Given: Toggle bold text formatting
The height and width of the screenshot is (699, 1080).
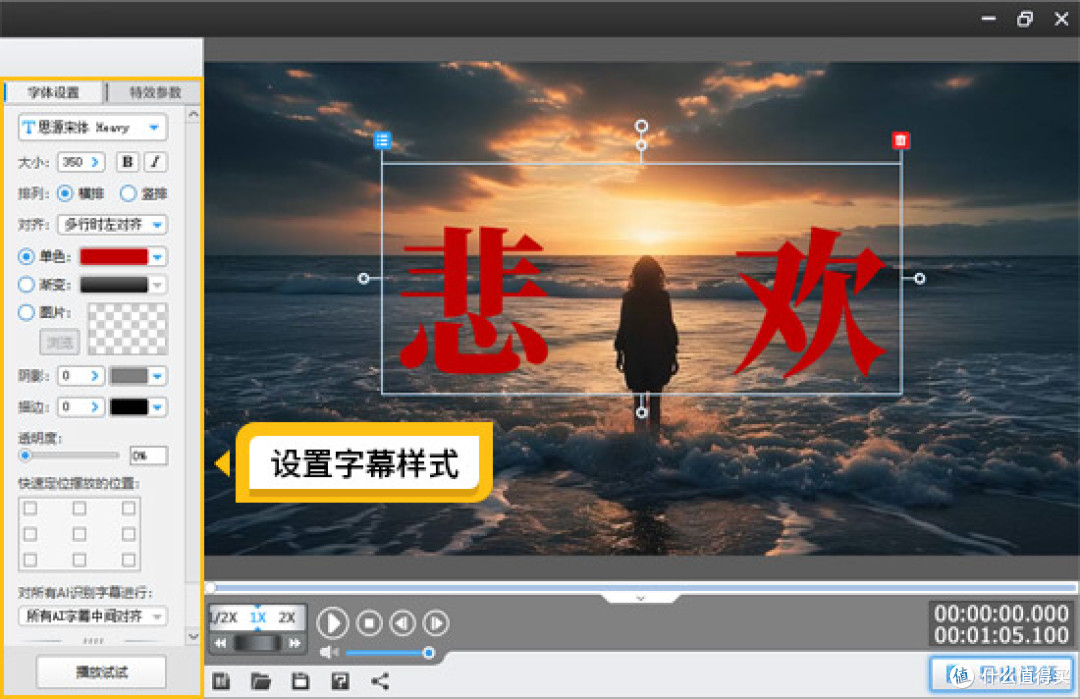Looking at the screenshot, I should point(127,162).
